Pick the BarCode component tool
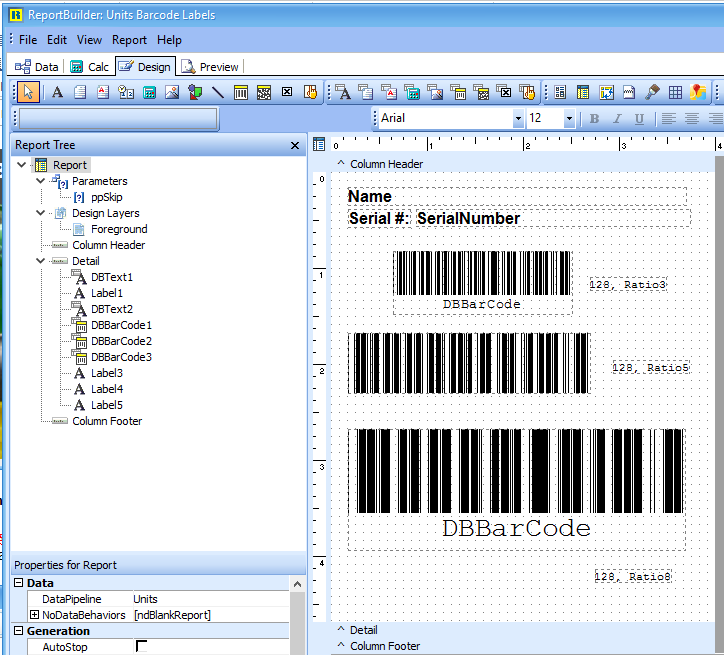The height and width of the screenshot is (655, 724). 241,92
